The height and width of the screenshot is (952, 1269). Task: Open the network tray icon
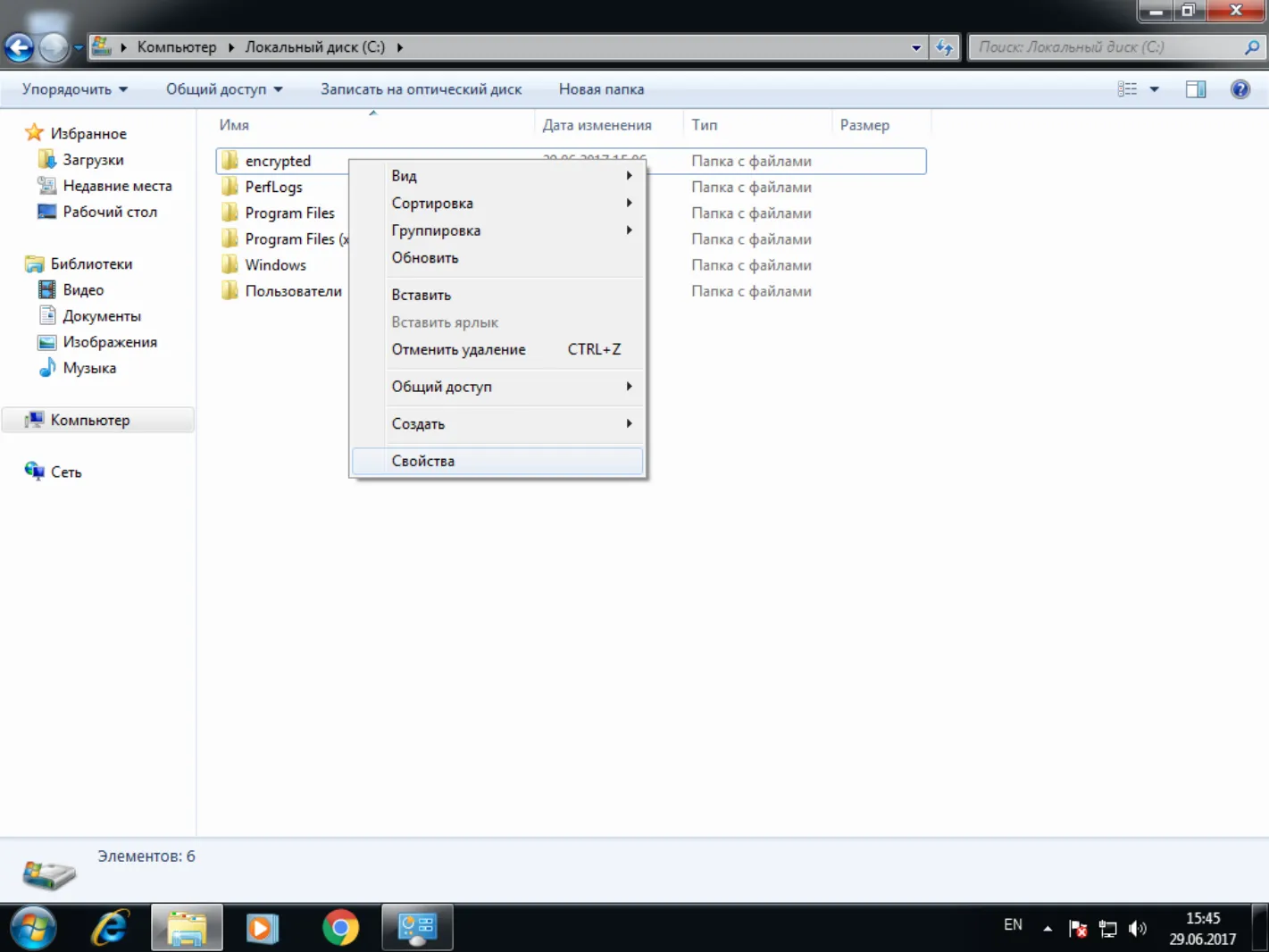click(1107, 929)
